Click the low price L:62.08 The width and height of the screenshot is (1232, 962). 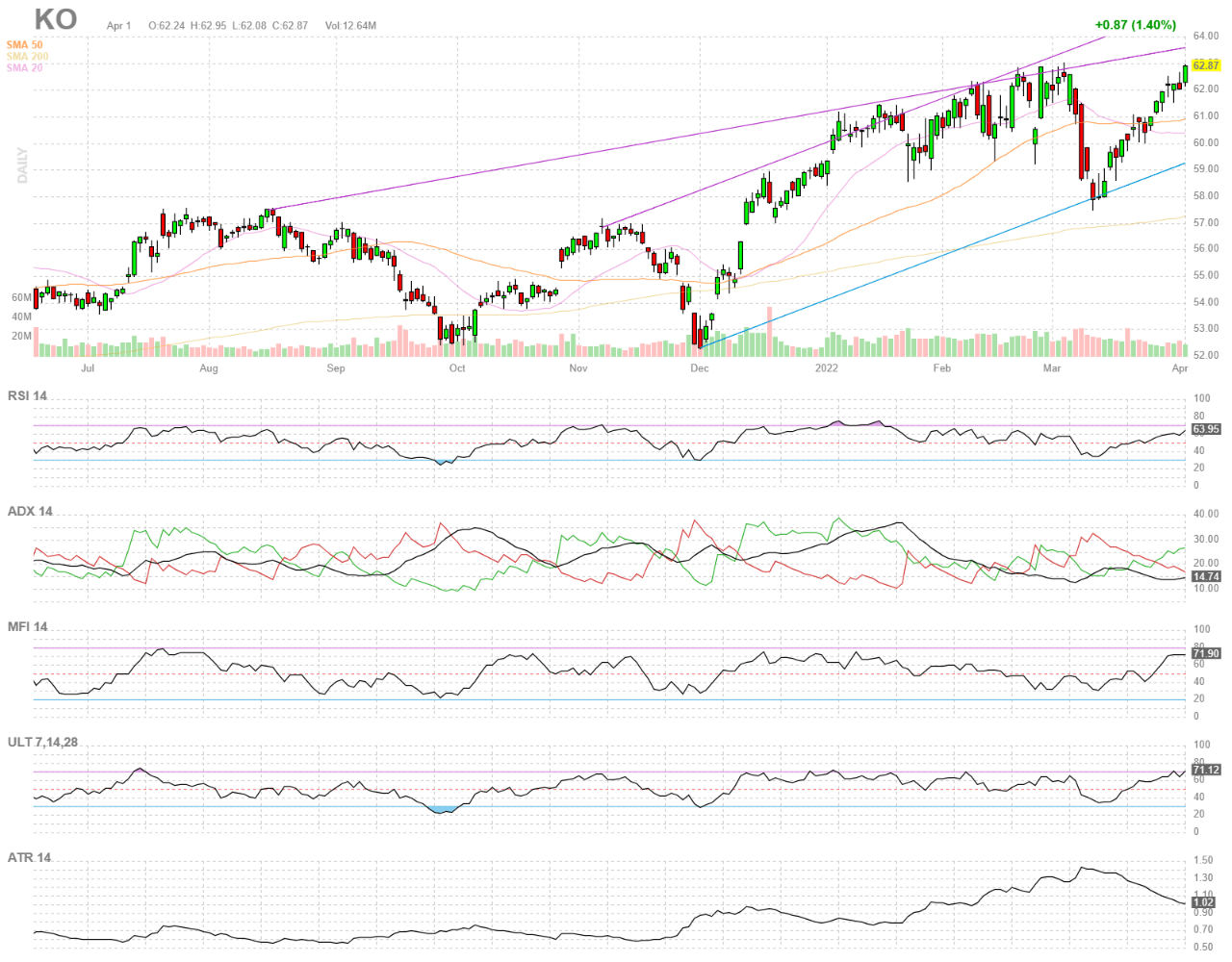click(x=249, y=26)
